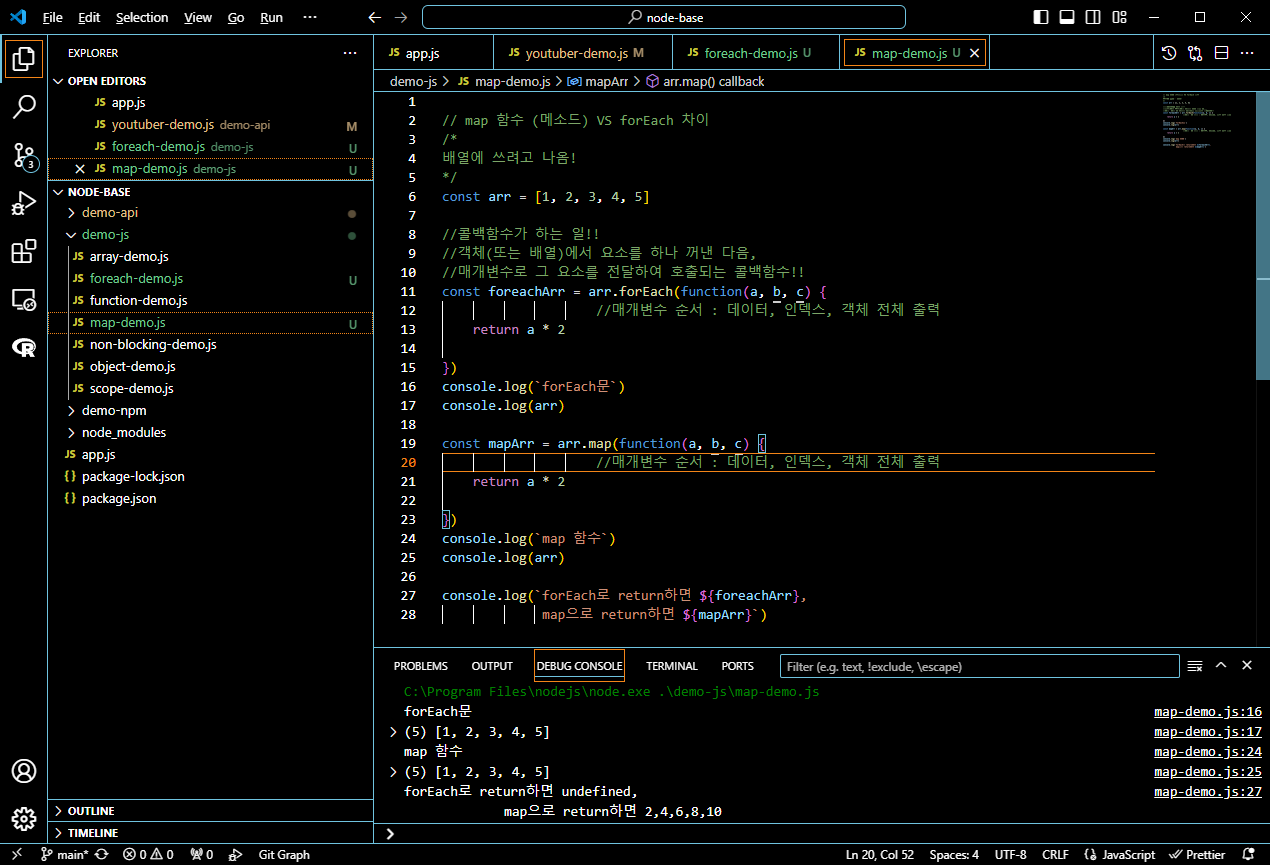Open the File menu

click(53, 18)
